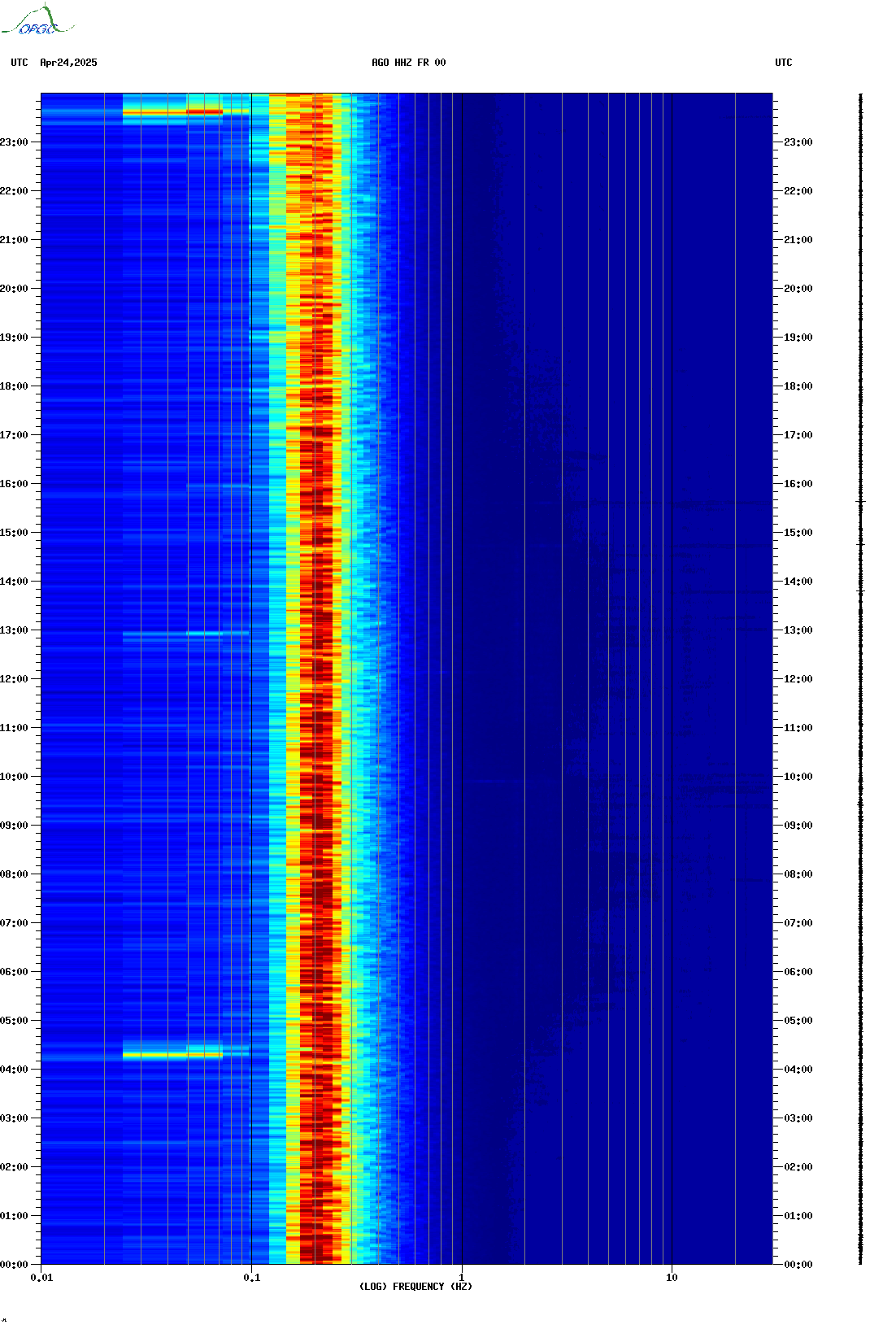Screen dimensions: 896x1329
Task: Click the right UTC header label
Action: click(x=784, y=63)
